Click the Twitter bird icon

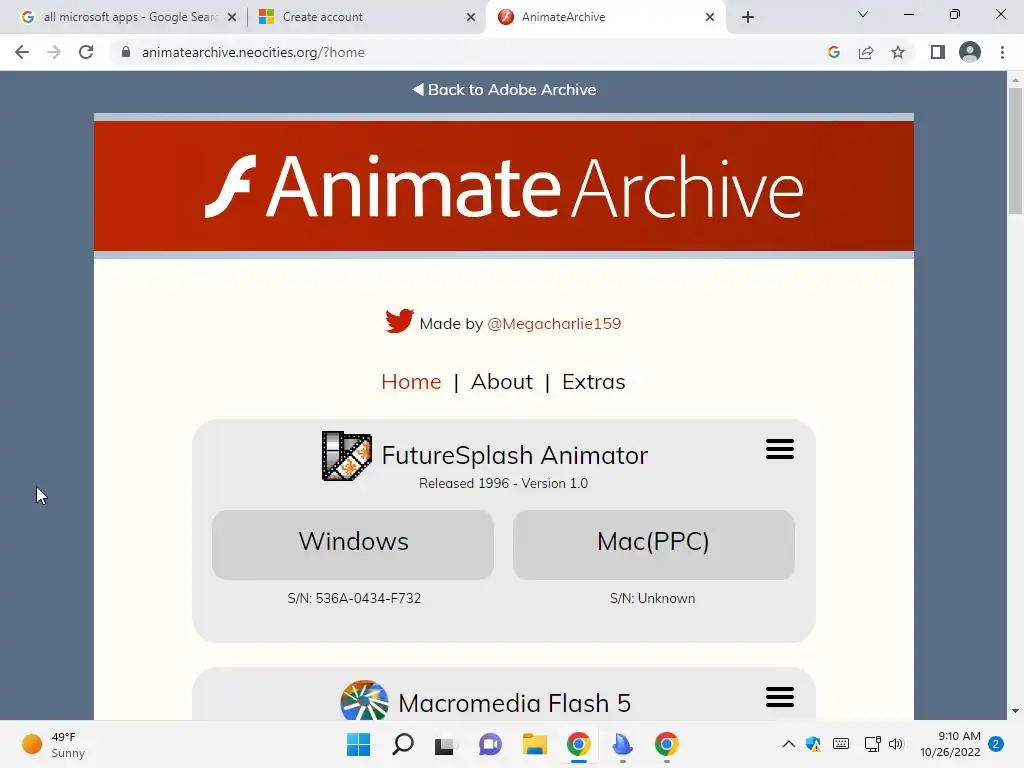coord(399,321)
